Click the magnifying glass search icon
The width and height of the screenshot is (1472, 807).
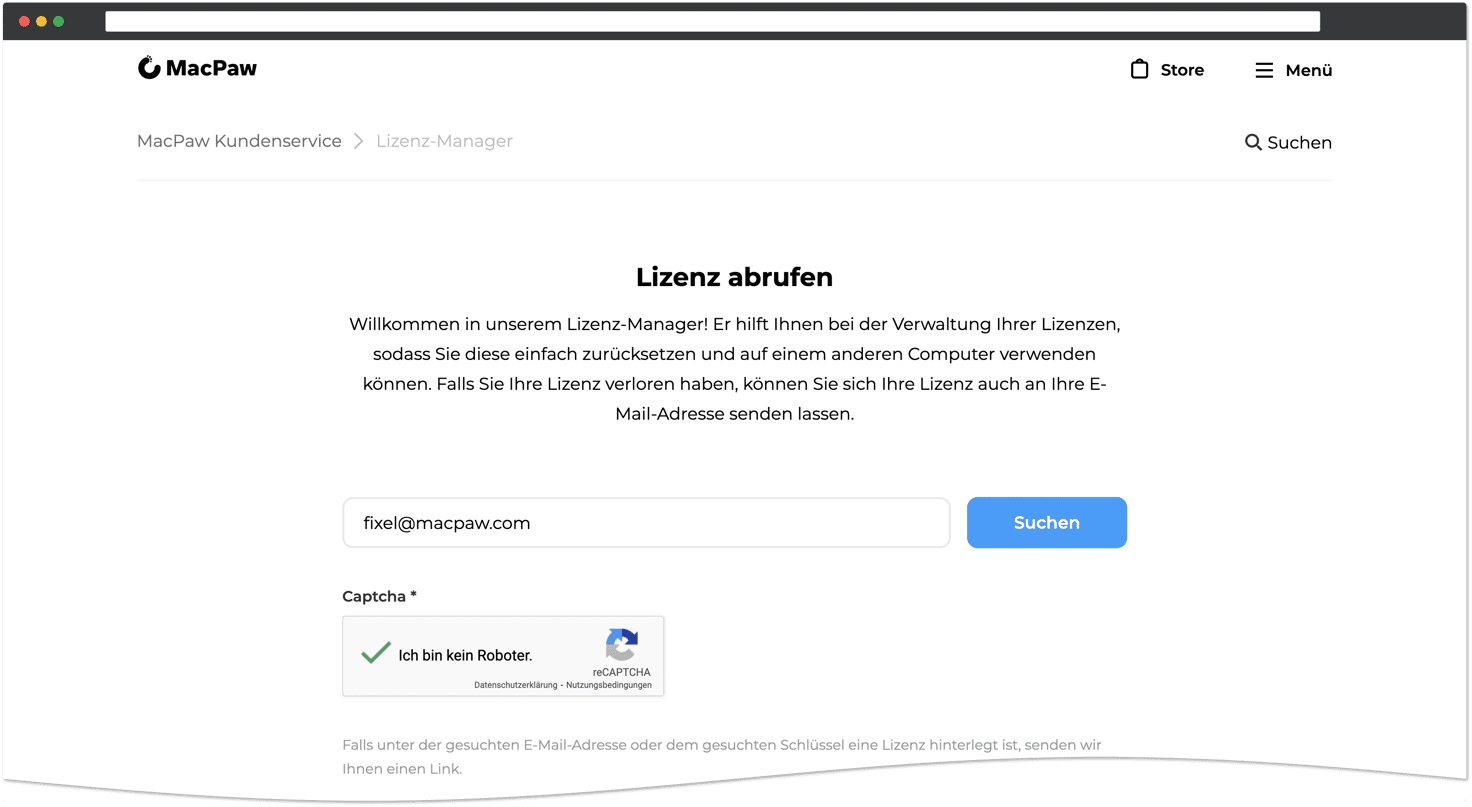1253,142
